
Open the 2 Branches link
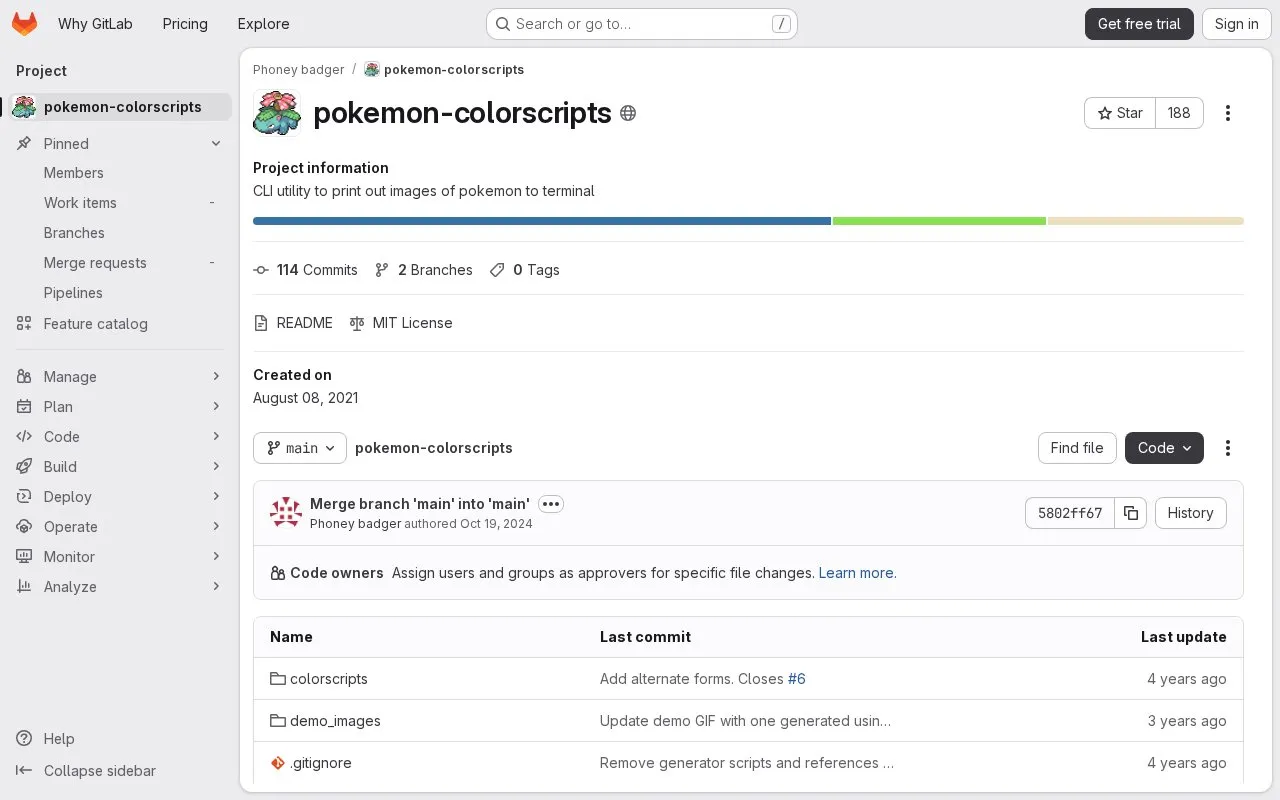pos(423,270)
